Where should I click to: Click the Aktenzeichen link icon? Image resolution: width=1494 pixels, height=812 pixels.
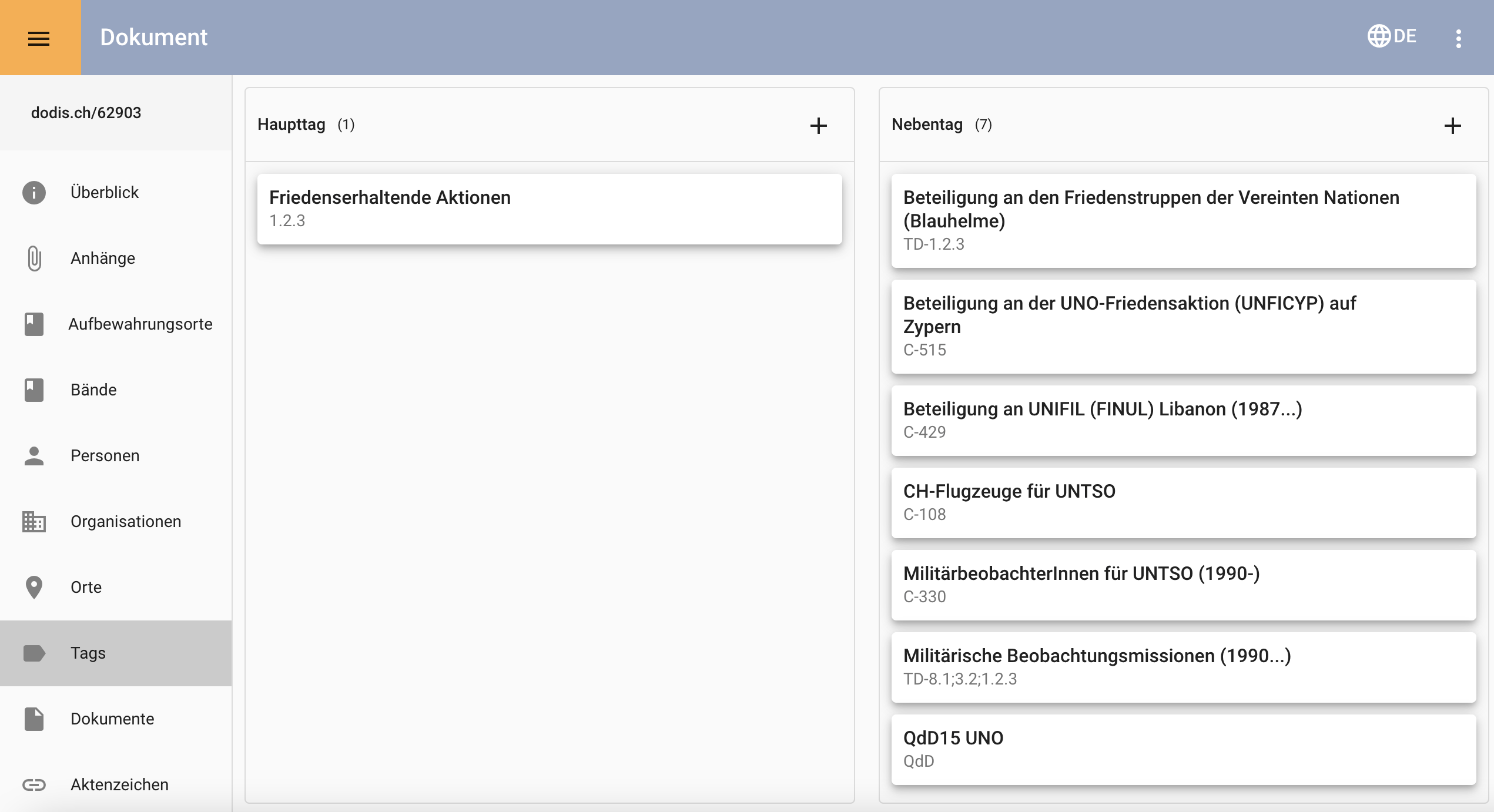[34, 785]
